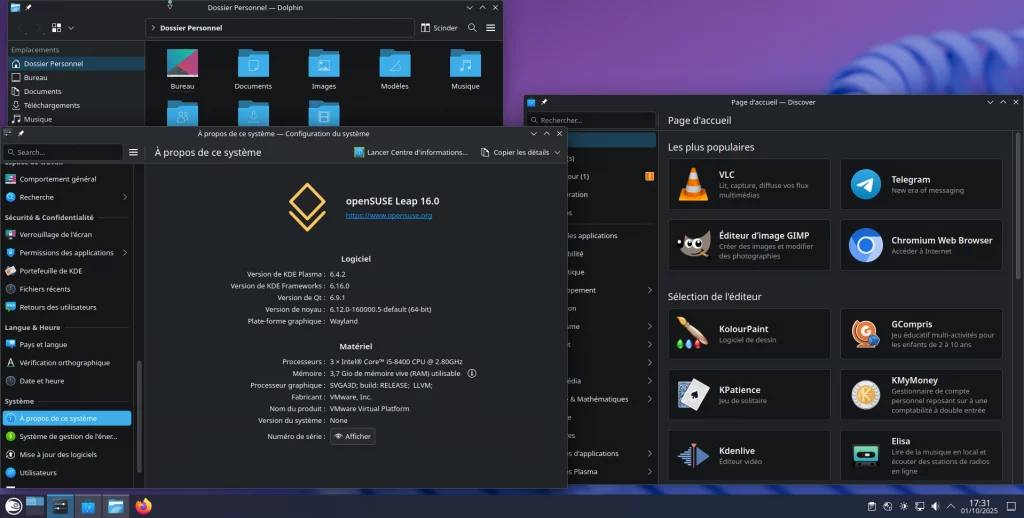This screenshot has width=1024, height=518.
Task: Open the Images folder in Dolphin
Action: click(x=323, y=67)
